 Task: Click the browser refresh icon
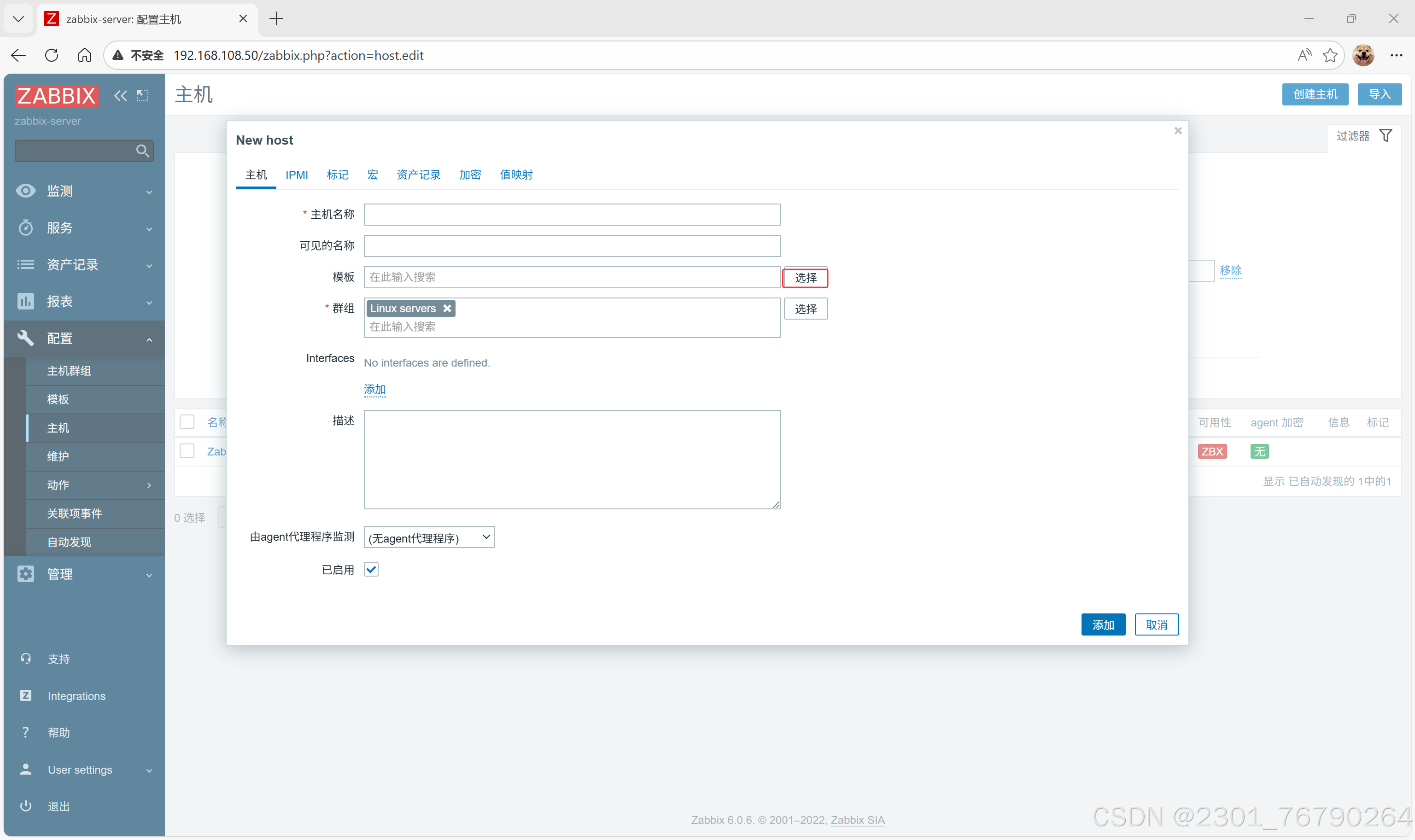pyautogui.click(x=52, y=55)
